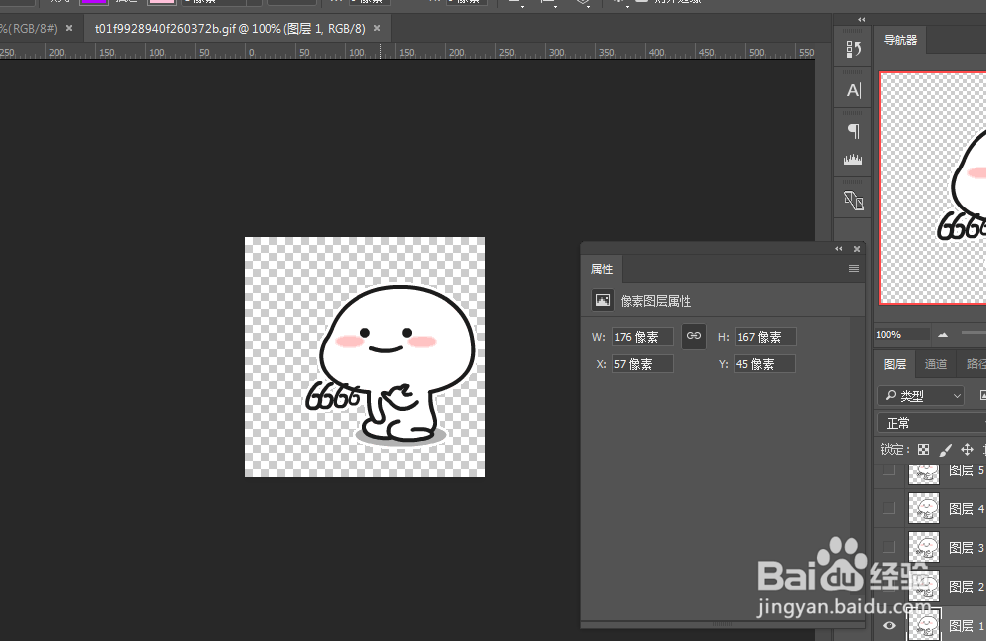Click the Y field showing 45 像素
986x641 pixels.
[x=765, y=364]
